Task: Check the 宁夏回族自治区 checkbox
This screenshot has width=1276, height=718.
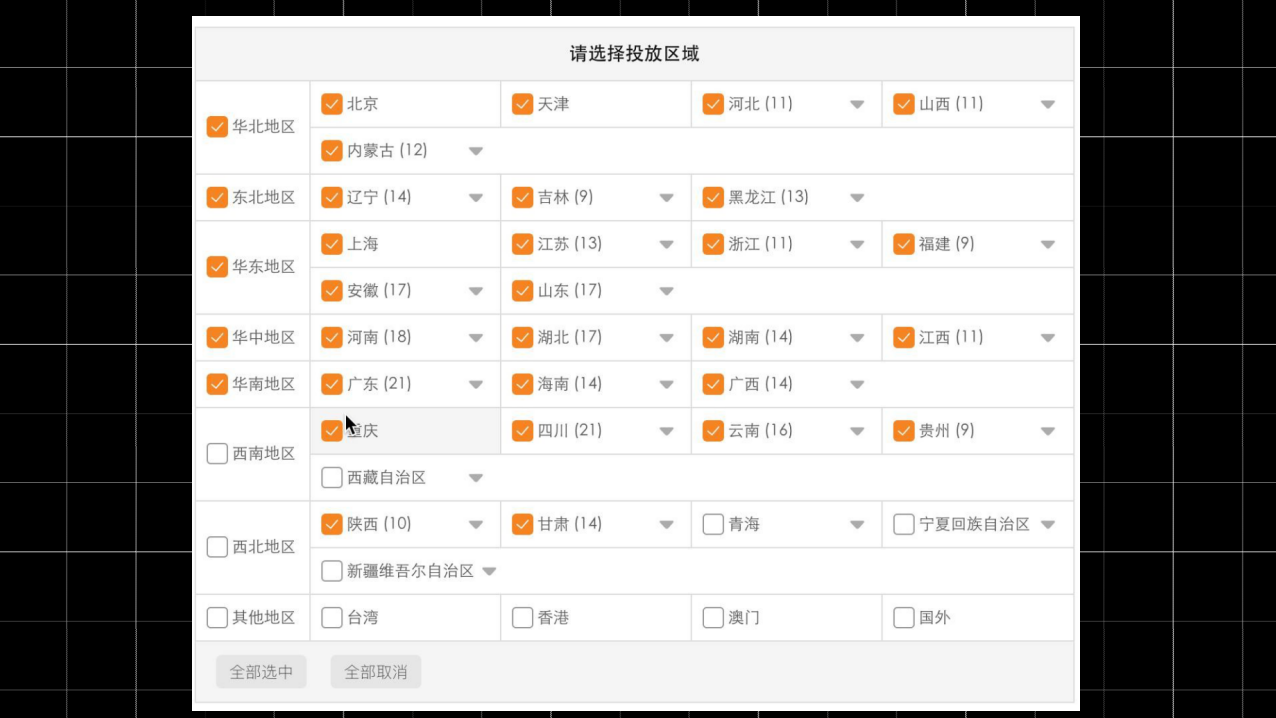Action: pos(904,524)
